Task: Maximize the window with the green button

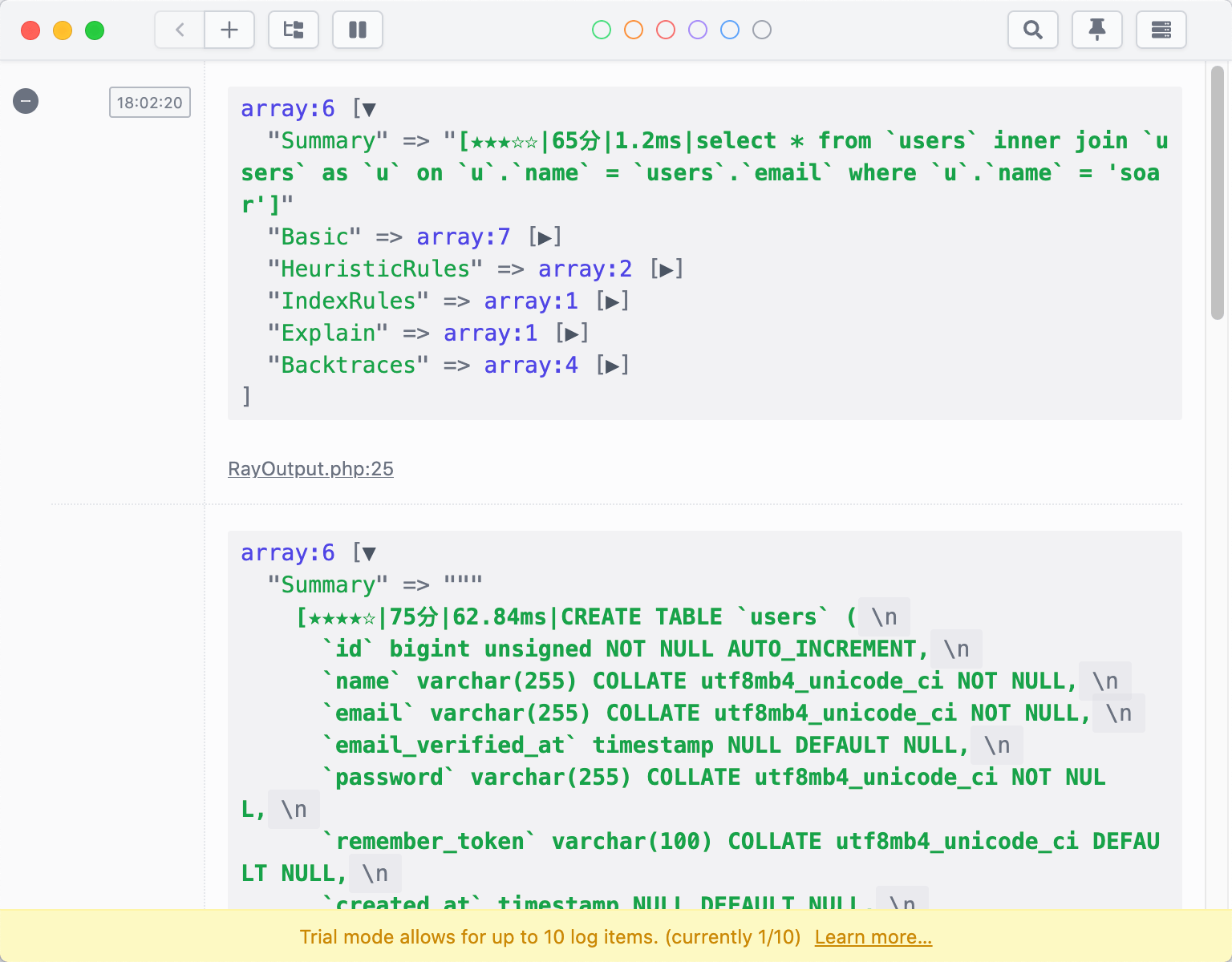Action: tap(95, 30)
